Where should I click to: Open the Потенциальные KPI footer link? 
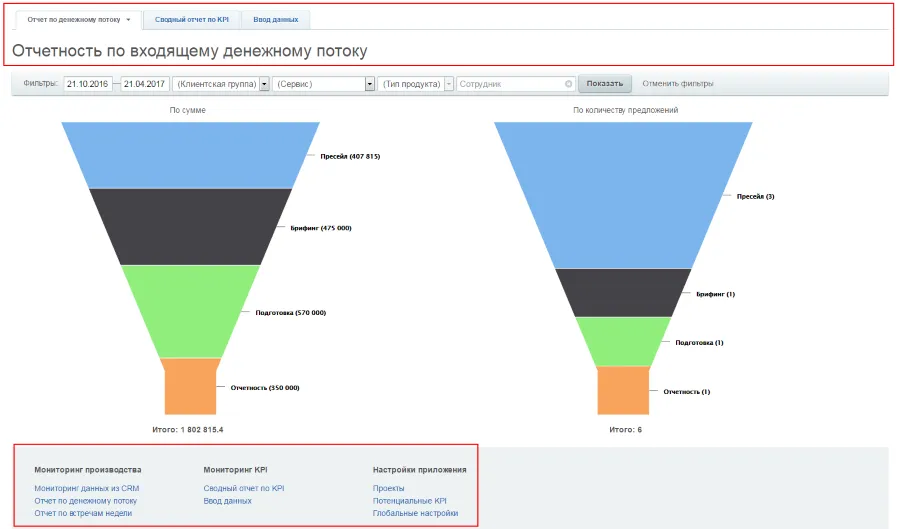click(x=409, y=500)
